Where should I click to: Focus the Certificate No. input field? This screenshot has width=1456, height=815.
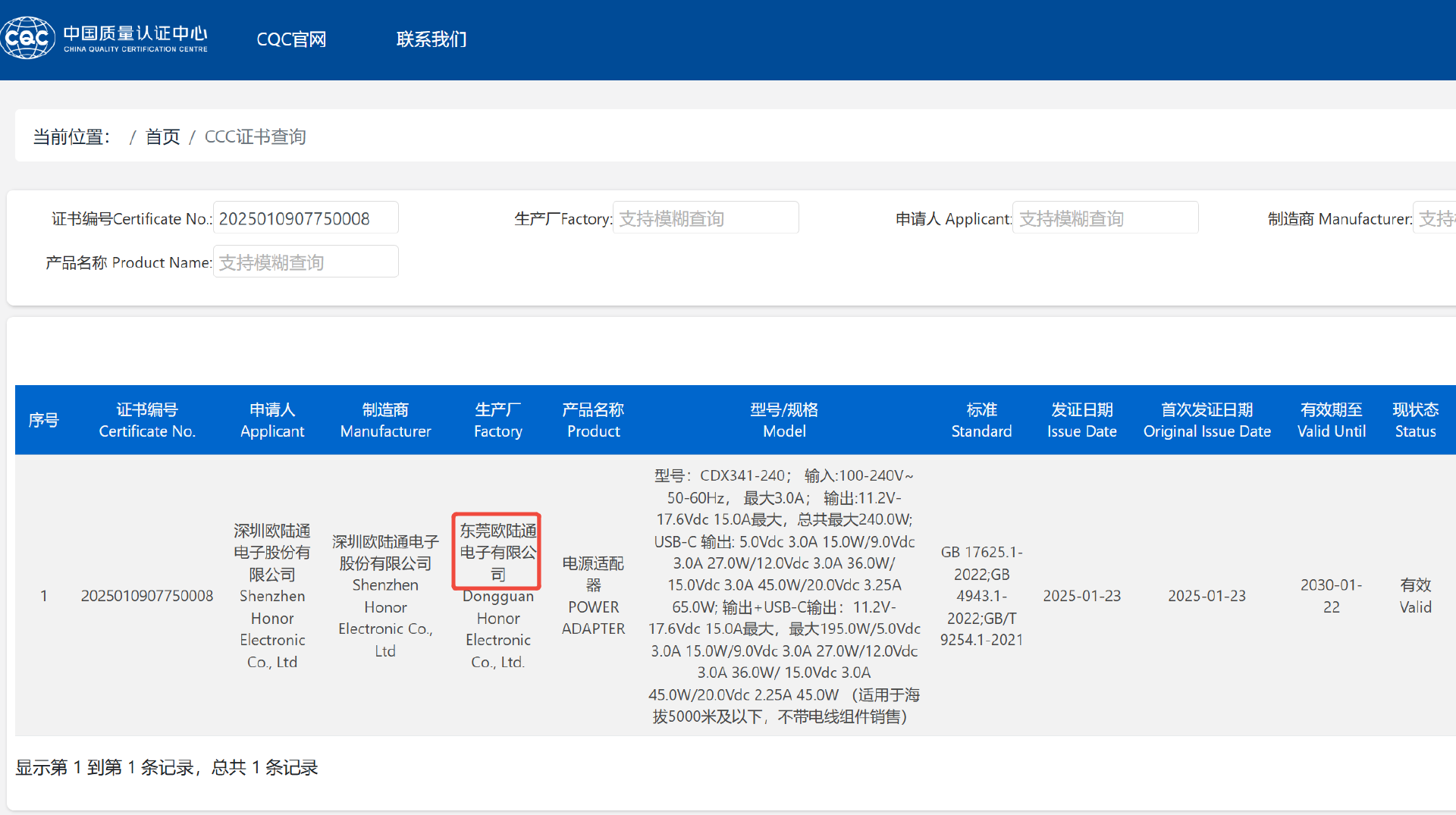[x=306, y=218]
